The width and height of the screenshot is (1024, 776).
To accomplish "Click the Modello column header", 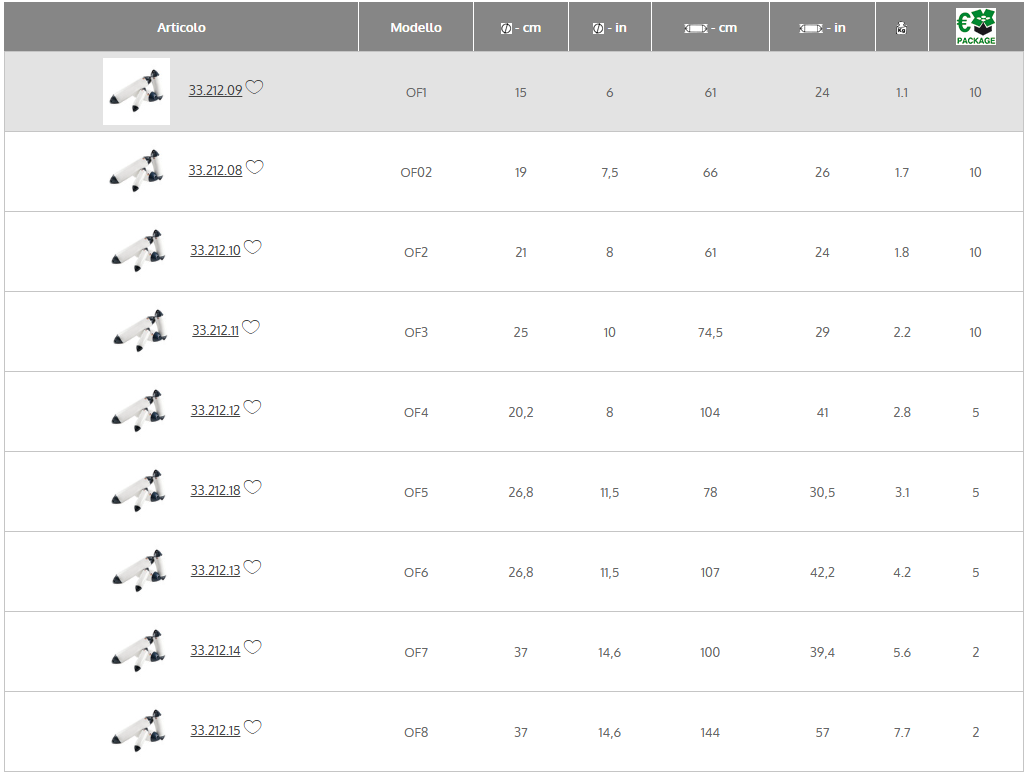I will [416, 27].
